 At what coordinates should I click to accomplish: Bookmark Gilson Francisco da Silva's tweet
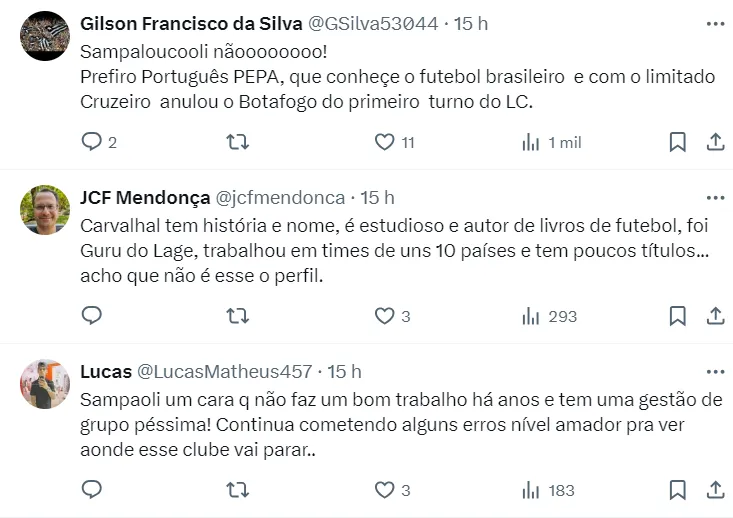point(677,142)
